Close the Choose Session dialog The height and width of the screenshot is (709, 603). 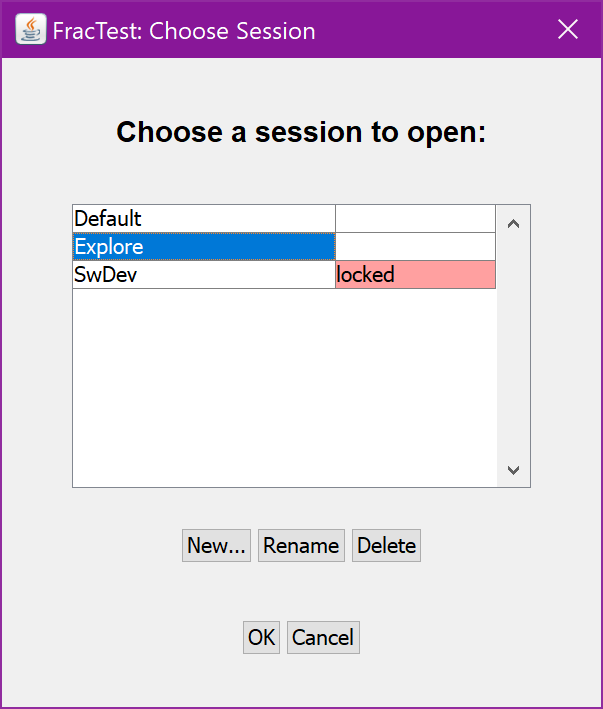pos(568,30)
